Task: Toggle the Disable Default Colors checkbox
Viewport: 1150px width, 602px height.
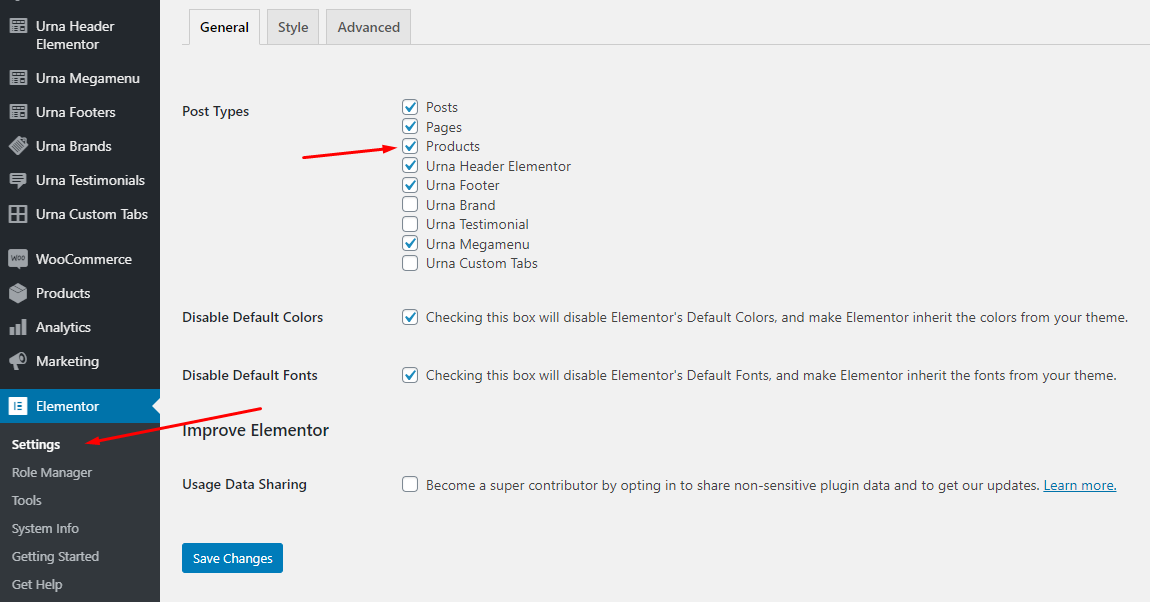Action: pyautogui.click(x=410, y=317)
